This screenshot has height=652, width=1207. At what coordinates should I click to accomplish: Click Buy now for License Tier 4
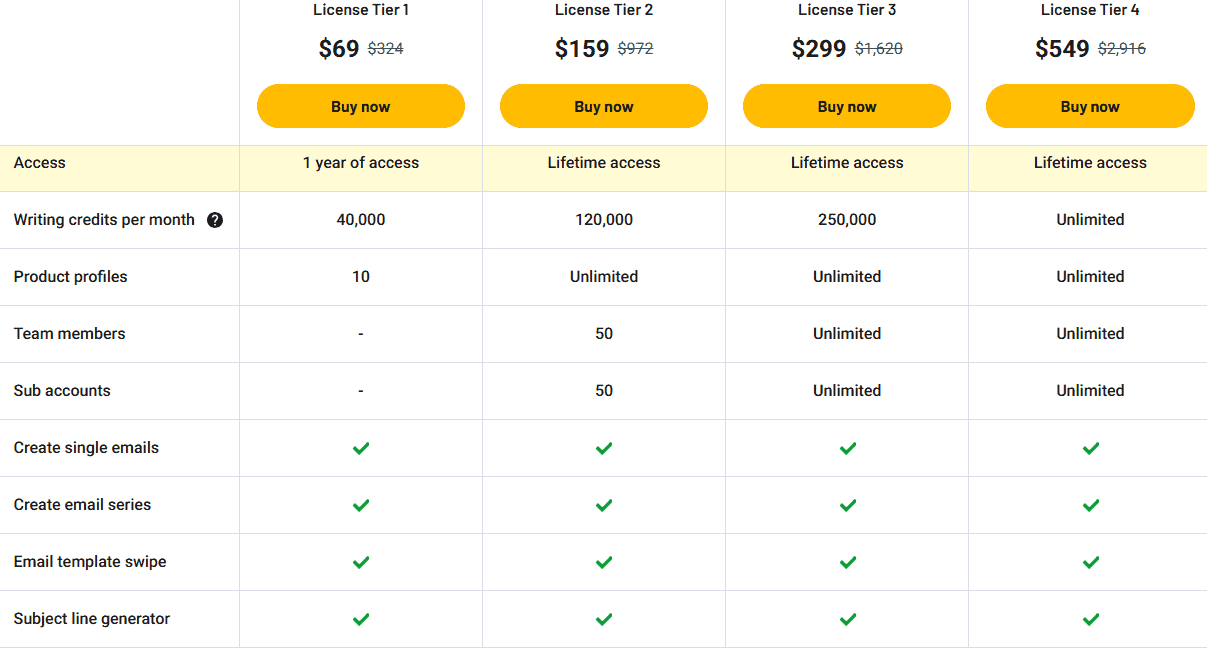pos(1090,105)
